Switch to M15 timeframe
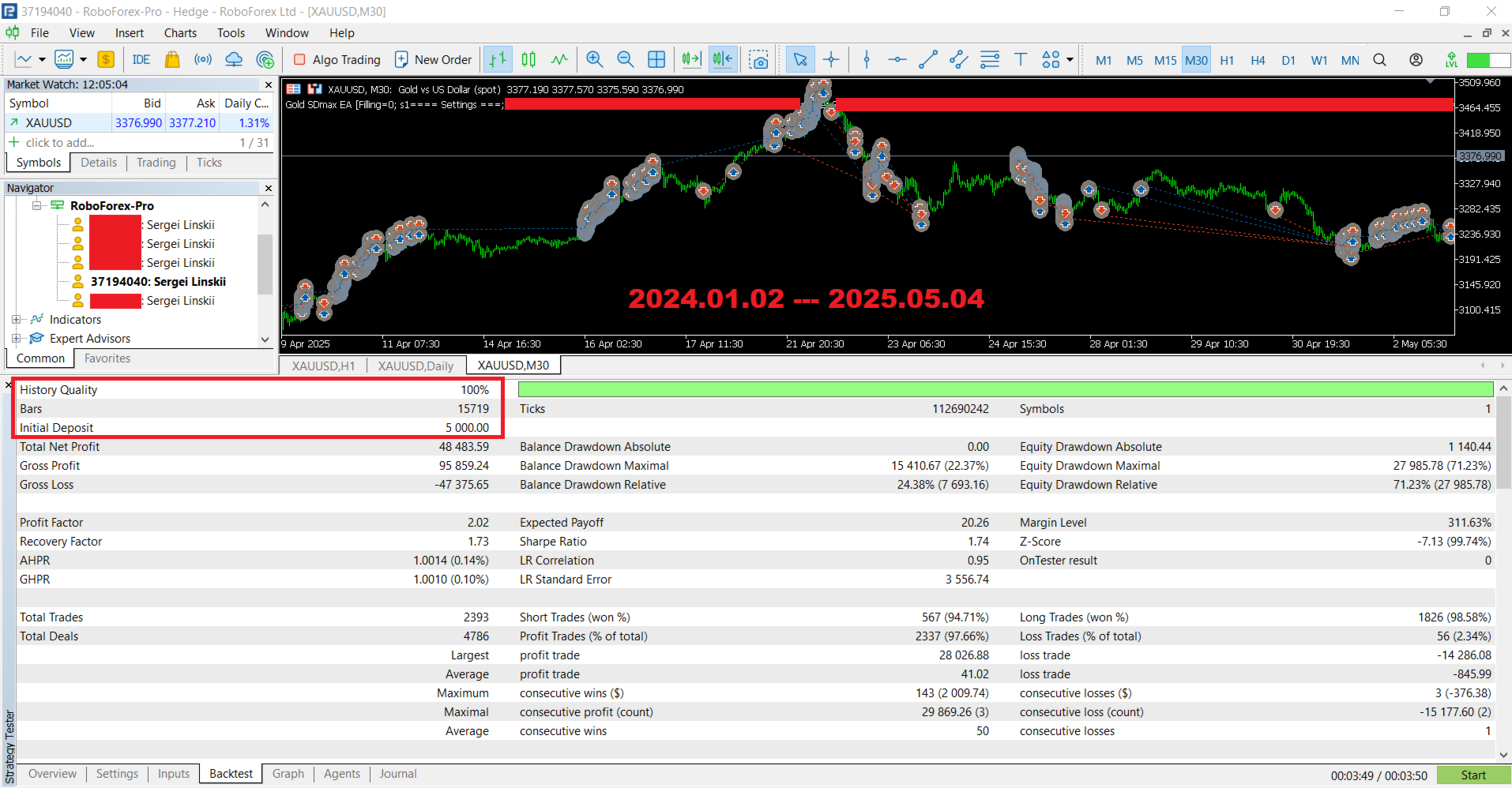1512x788 pixels. click(x=1165, y=60)
